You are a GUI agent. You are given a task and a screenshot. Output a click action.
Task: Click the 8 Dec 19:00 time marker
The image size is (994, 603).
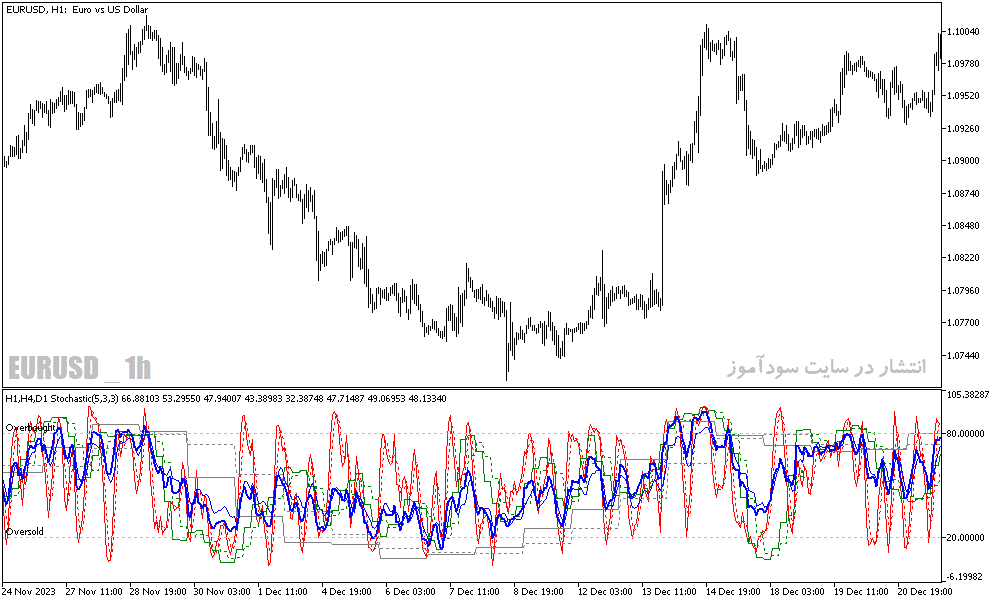click(538, 592)
